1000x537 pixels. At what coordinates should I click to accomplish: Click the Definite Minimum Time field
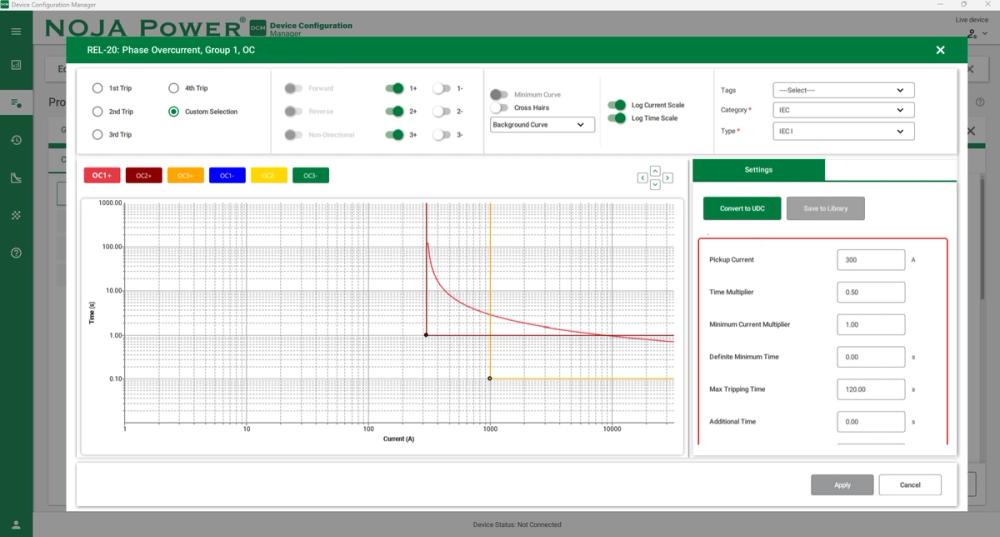871,357
